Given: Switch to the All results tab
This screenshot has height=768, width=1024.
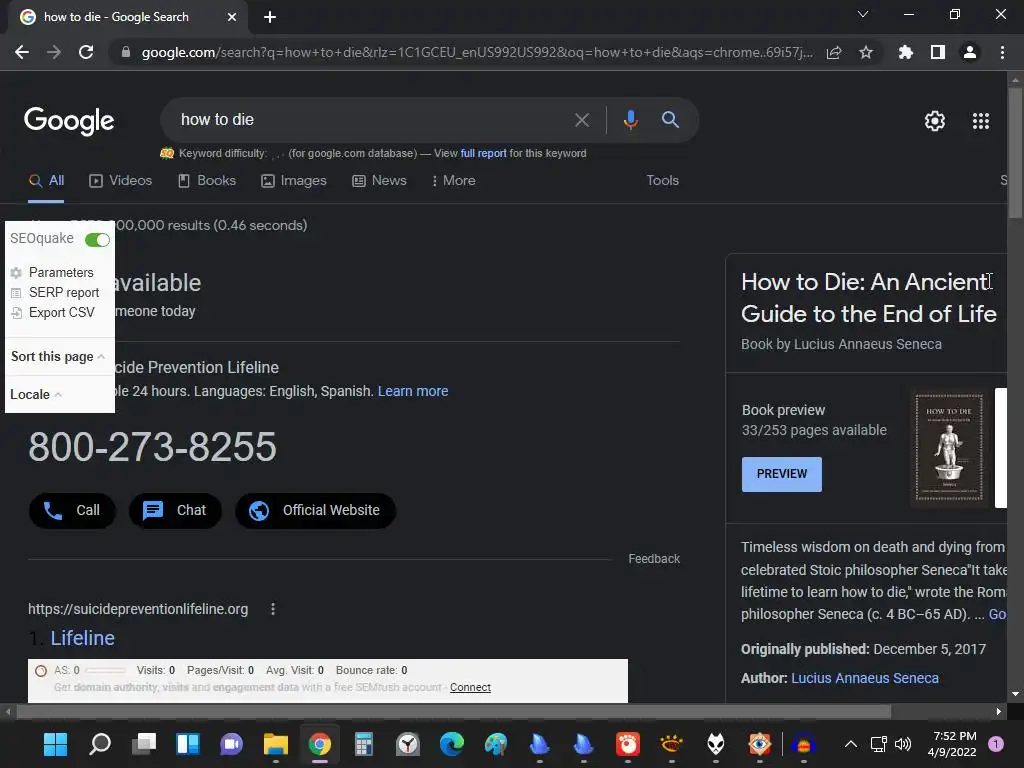Looking at the screenshot, I should [46, 181].
